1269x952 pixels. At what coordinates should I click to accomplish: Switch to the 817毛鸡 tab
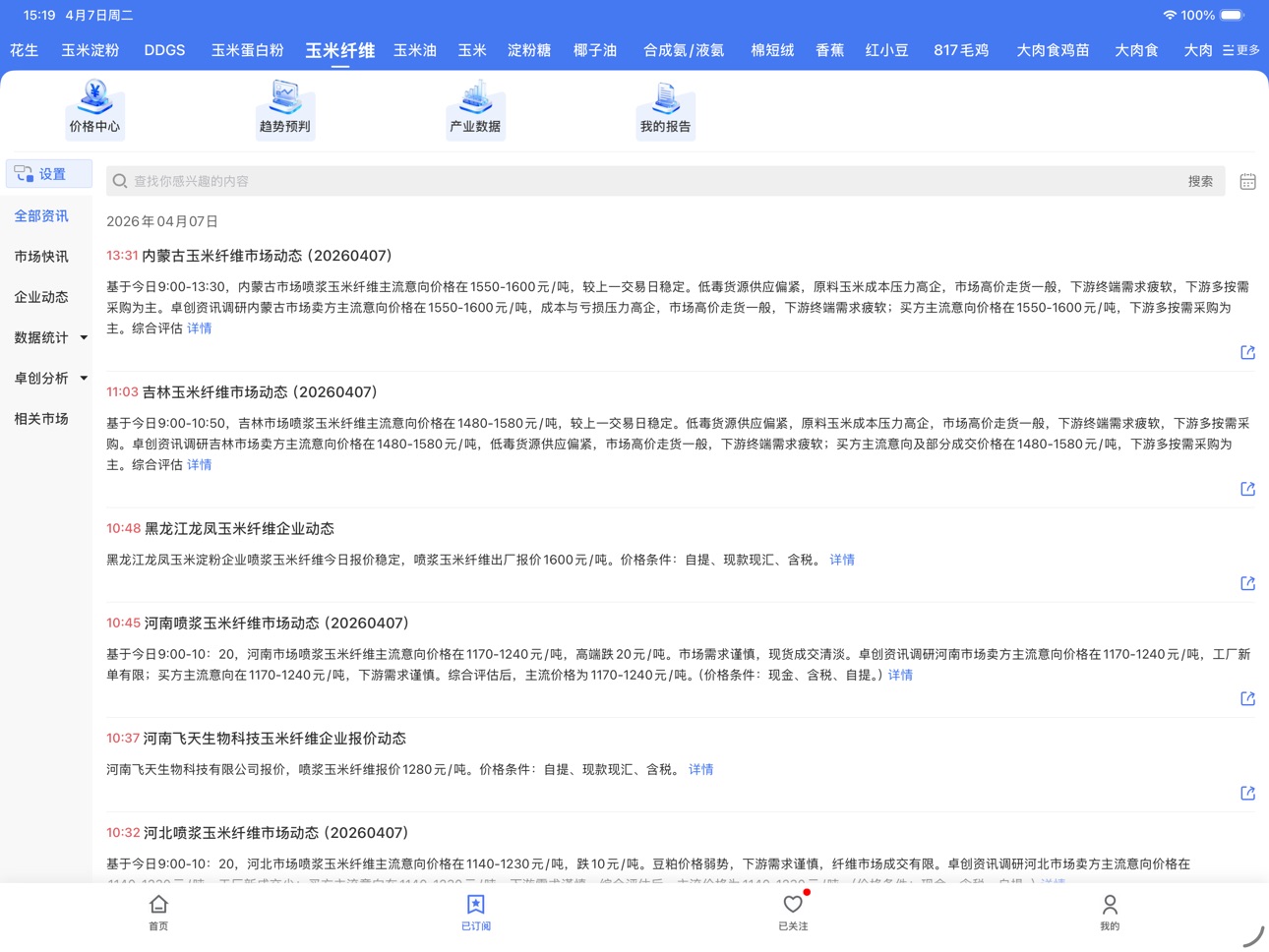coord(961,50)
